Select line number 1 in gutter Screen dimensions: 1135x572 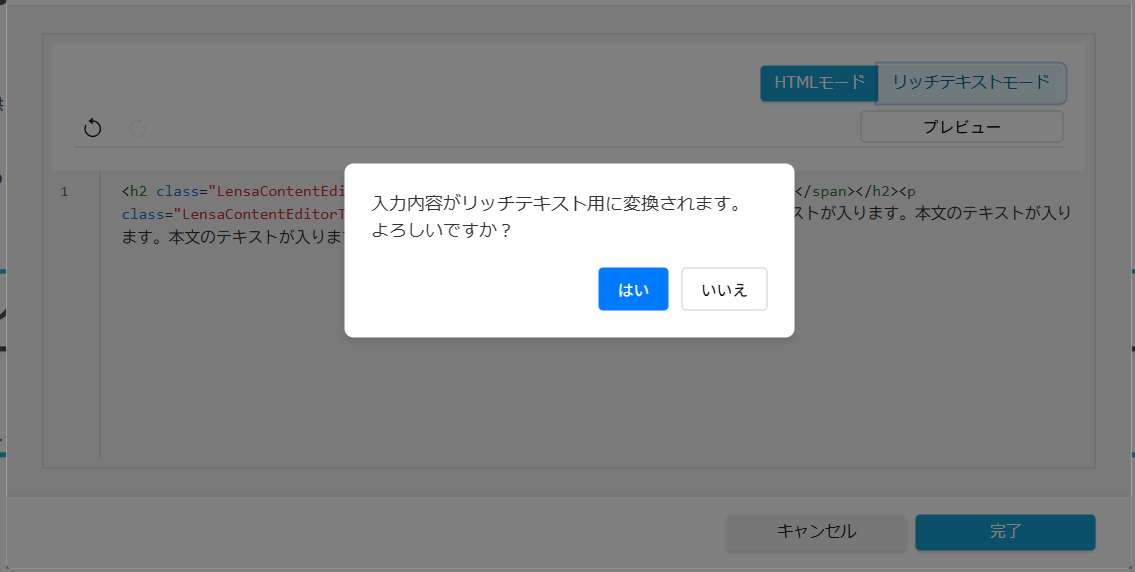click(x=64, y=192)
